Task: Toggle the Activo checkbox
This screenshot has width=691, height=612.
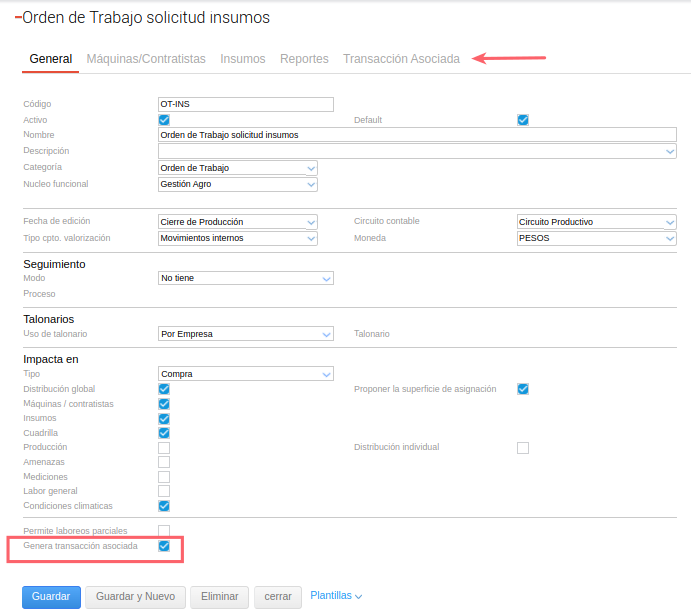Action: 164,120
